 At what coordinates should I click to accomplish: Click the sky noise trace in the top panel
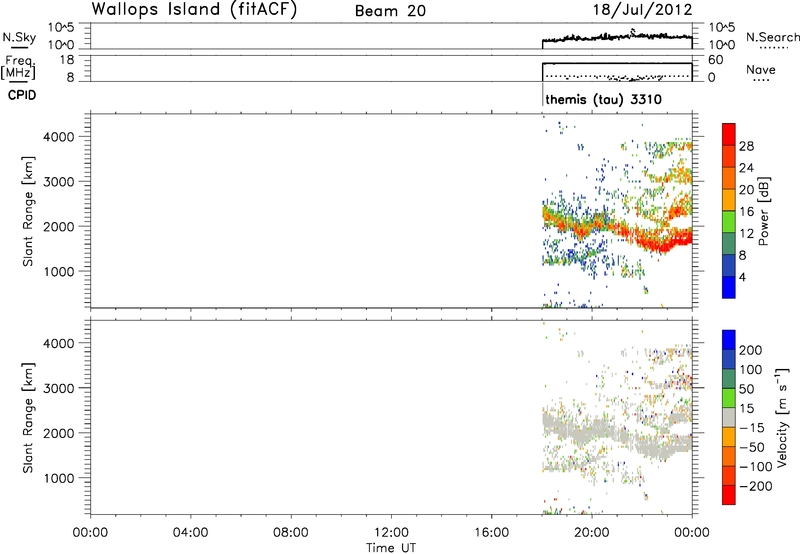pyautogui.click(x=617, y=37)
